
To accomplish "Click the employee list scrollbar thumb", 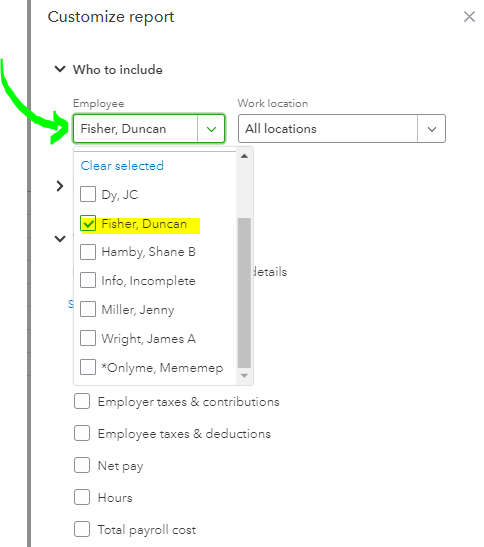I will pyautogui.click(x=244, y=293).
